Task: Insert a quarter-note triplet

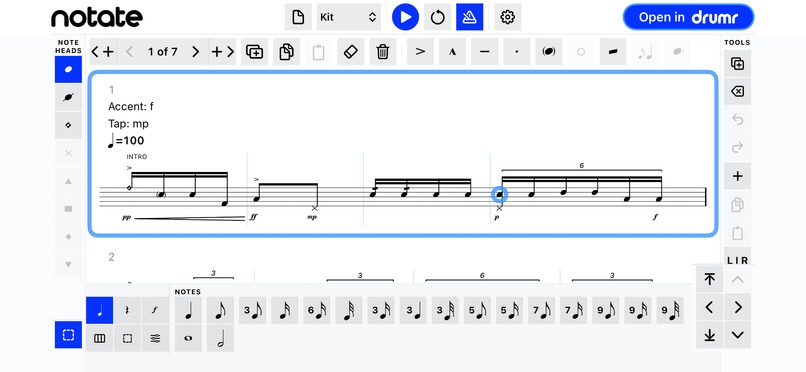Action: tap(413, 310)
